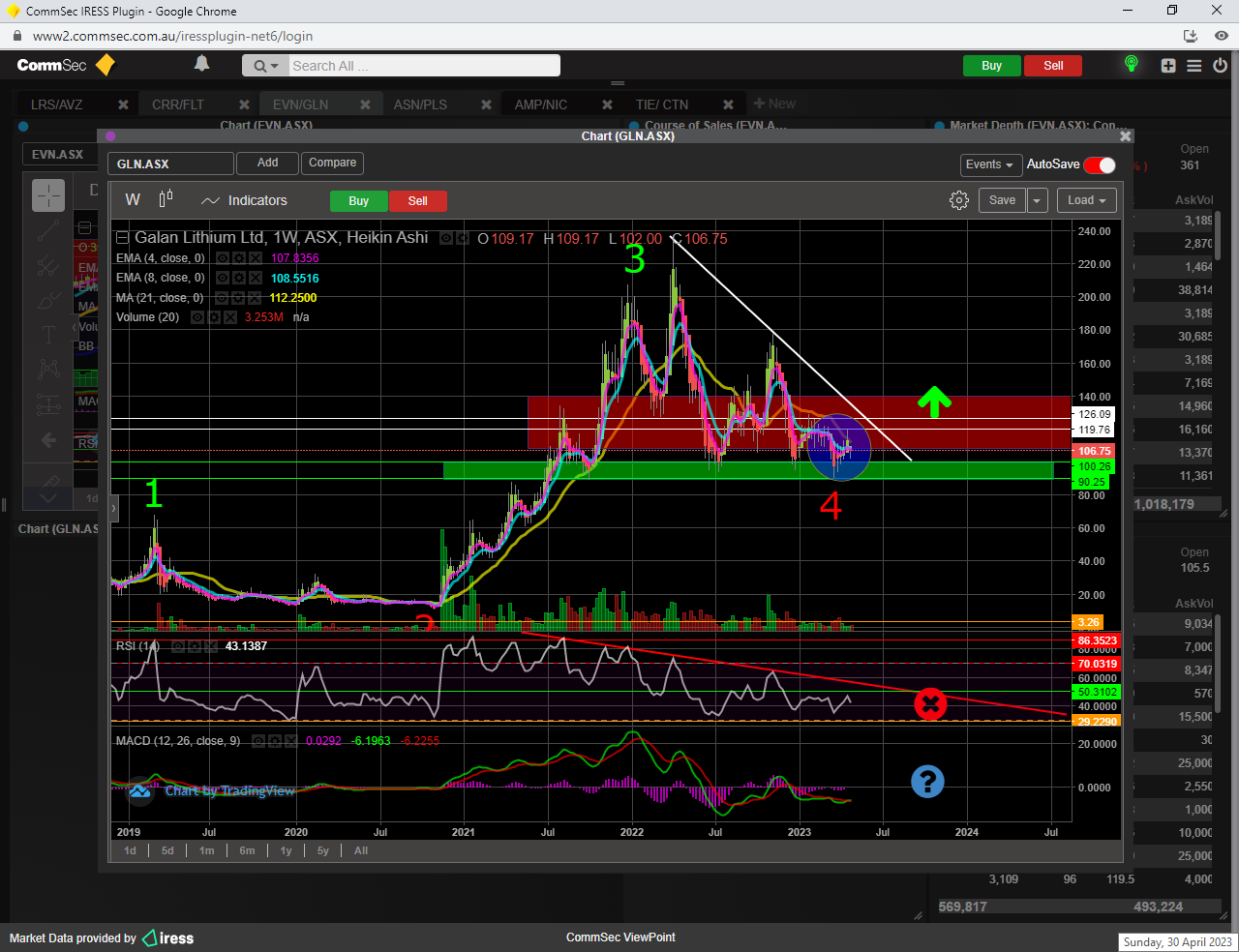This screenshot has height=952, width=1239.
Task: Open settings gear for RSI indicator
Action: coord(195,646)
